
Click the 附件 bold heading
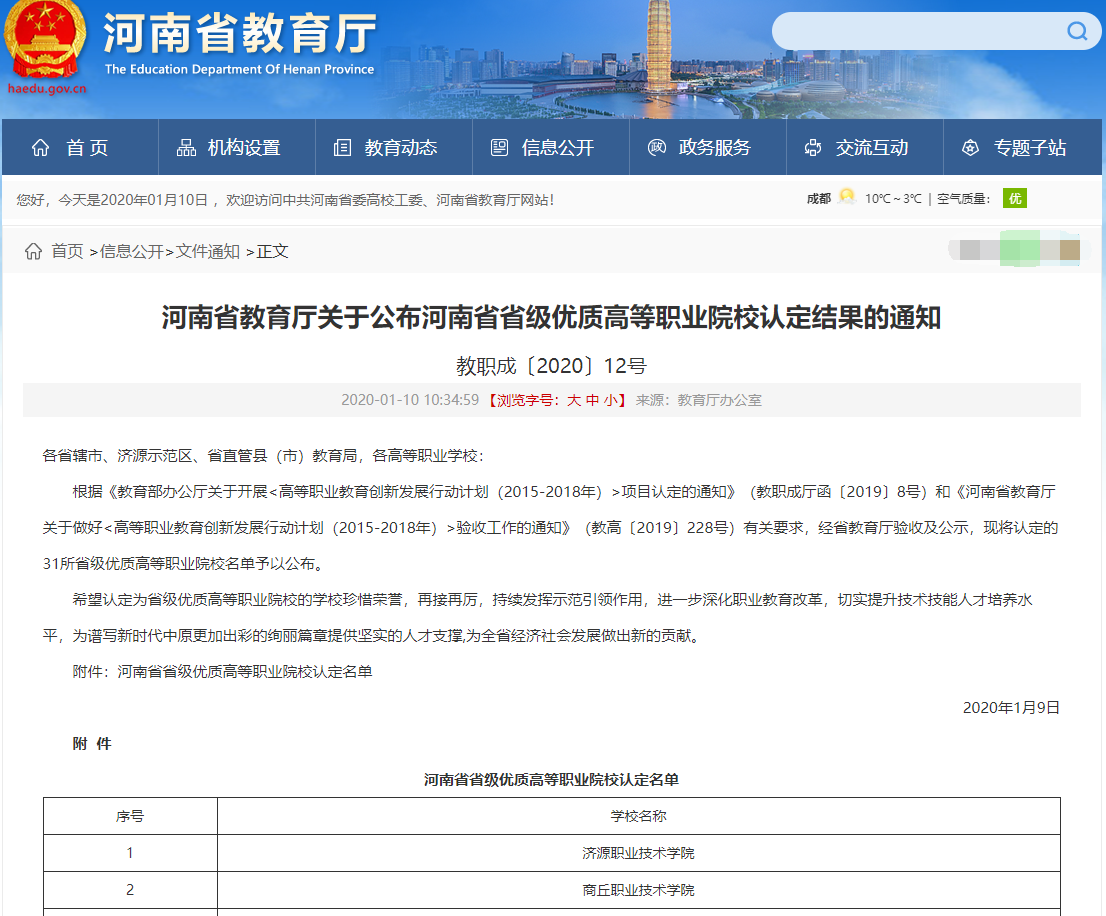tap(92, 743)
